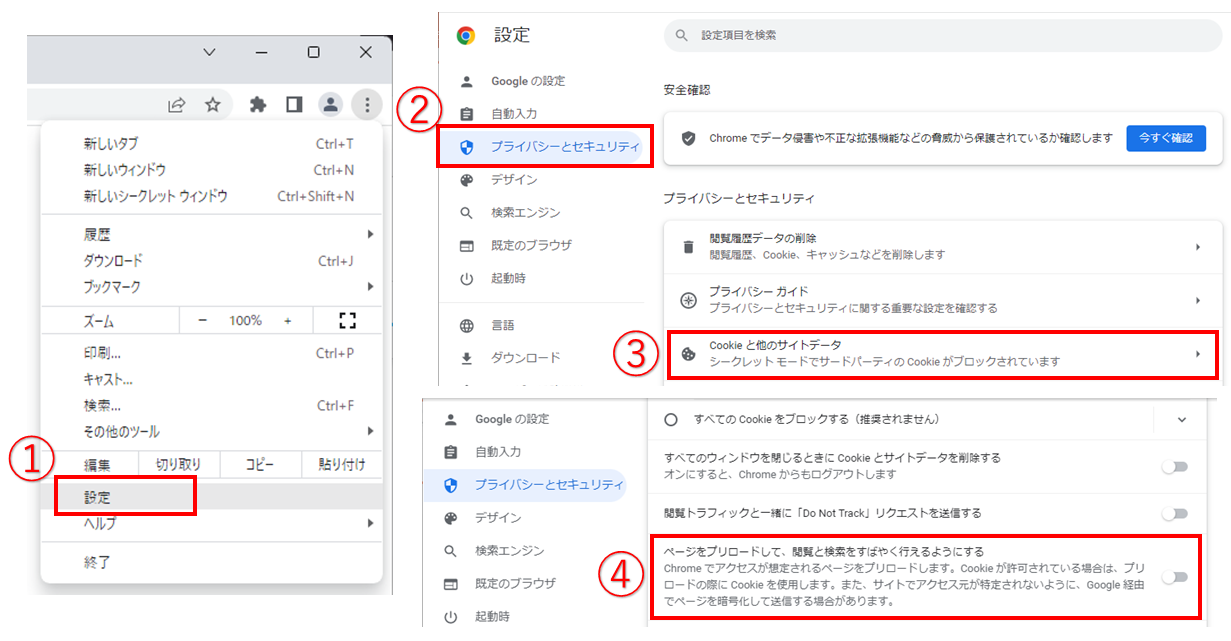Enable the page preload toggle
Viewport: 1231px width, 641px height.
pos(1173,577)
